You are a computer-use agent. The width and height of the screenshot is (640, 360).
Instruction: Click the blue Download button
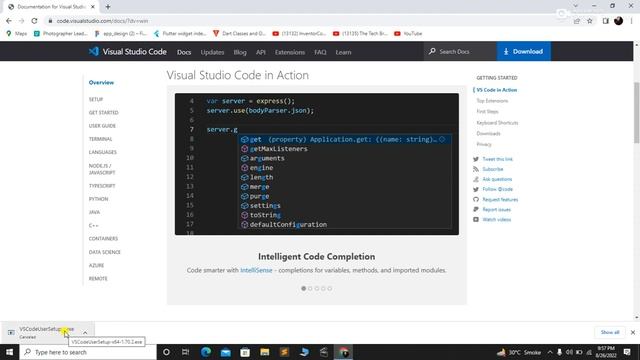[x=524, y=51]
